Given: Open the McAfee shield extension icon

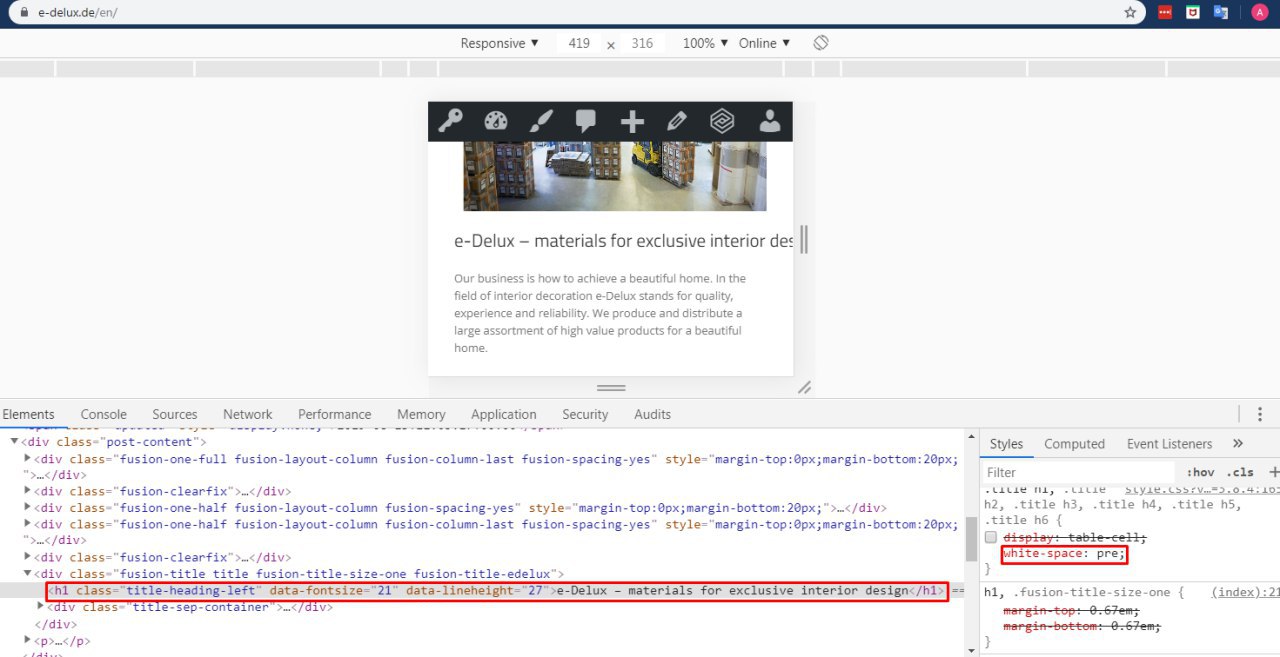Looking at the screenshot, I should coord(1193,13).
